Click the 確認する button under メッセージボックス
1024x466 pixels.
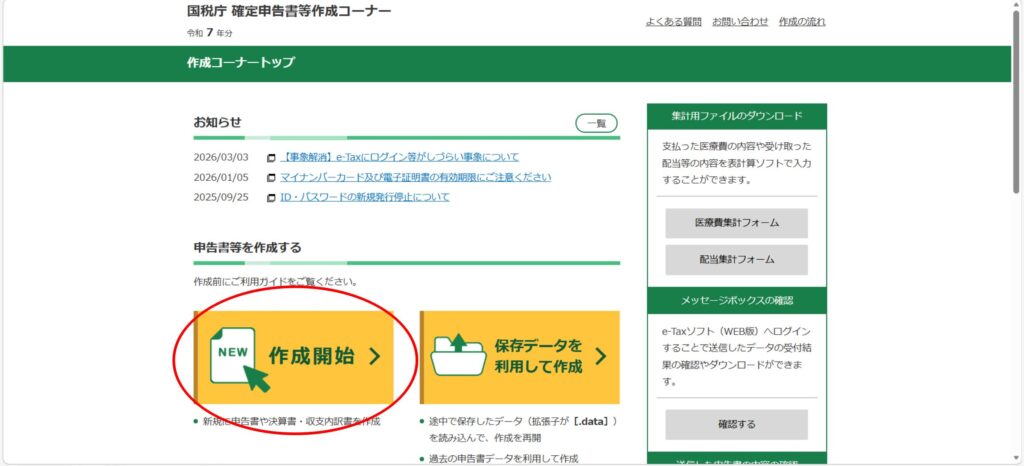pyautogui.click(x=737, y=424)
